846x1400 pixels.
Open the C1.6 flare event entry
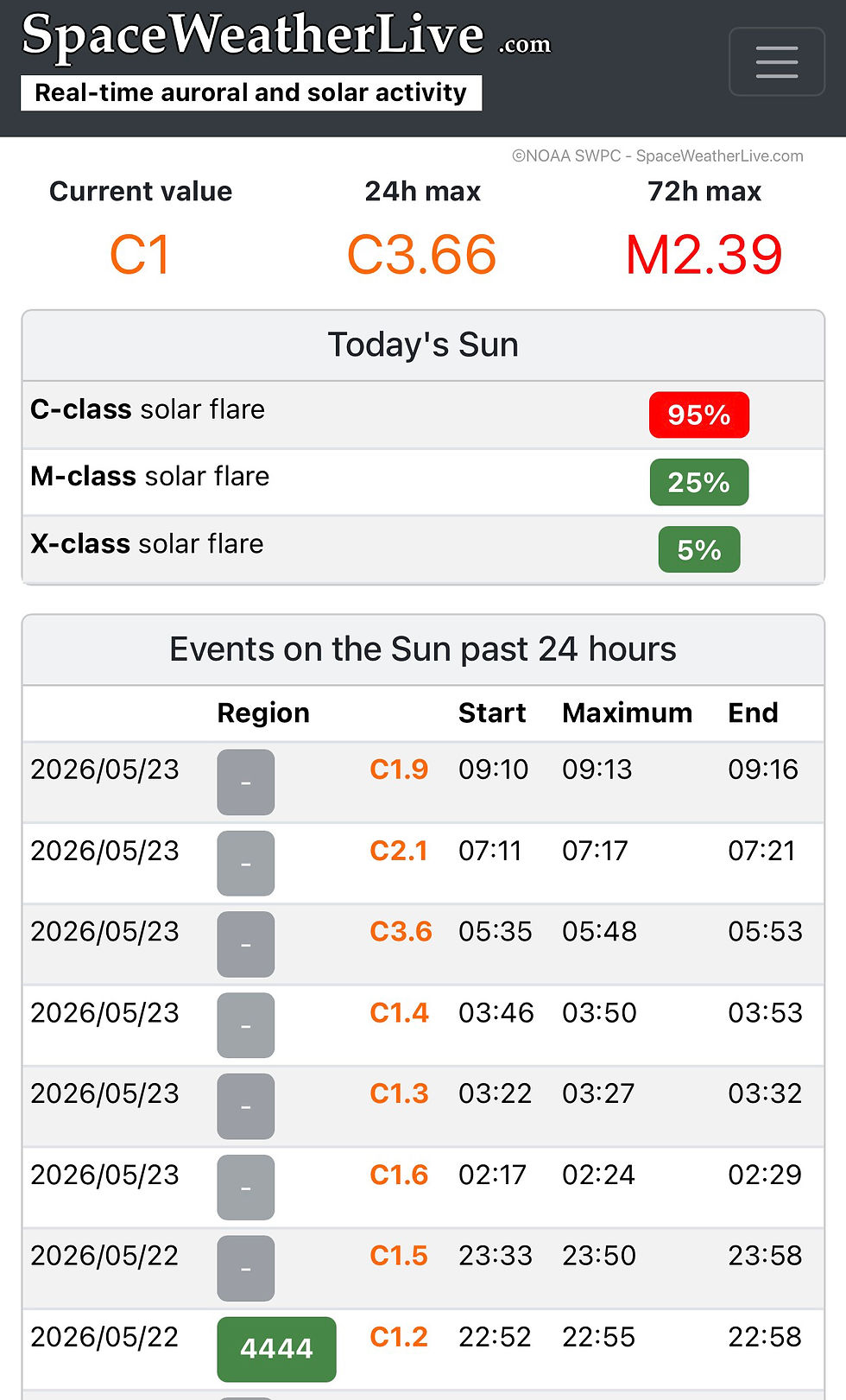point(399,1175)
